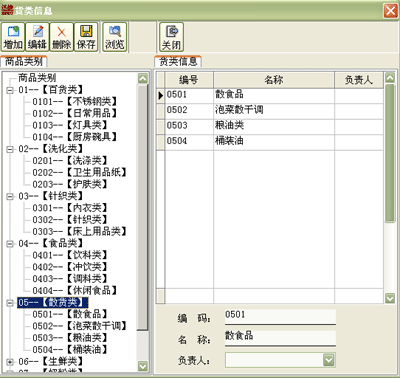Switch to the 商品类别 tab
This screenshot has width=400, height=378.
point(24,62)
